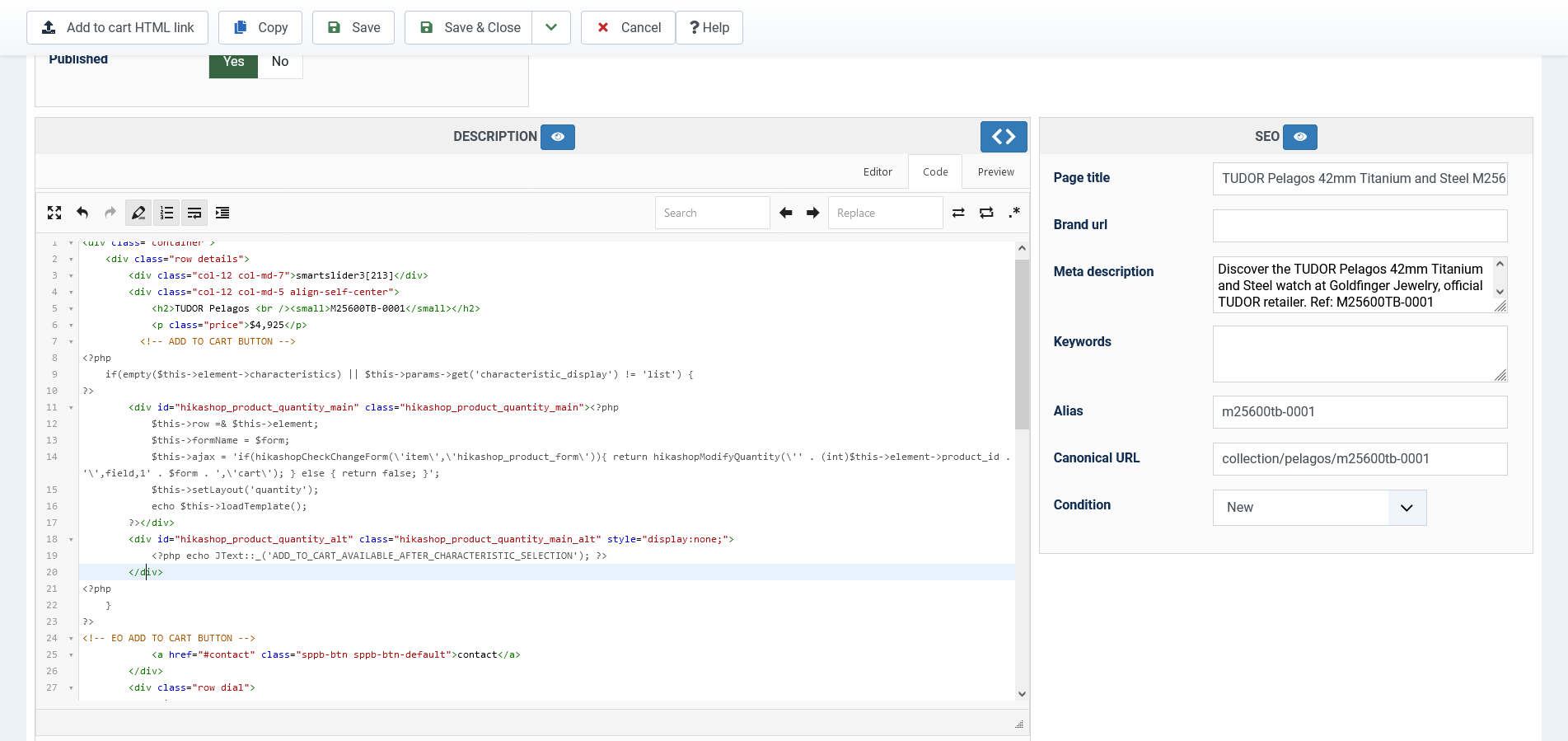Go to next search match arrow

coord(812,213)
